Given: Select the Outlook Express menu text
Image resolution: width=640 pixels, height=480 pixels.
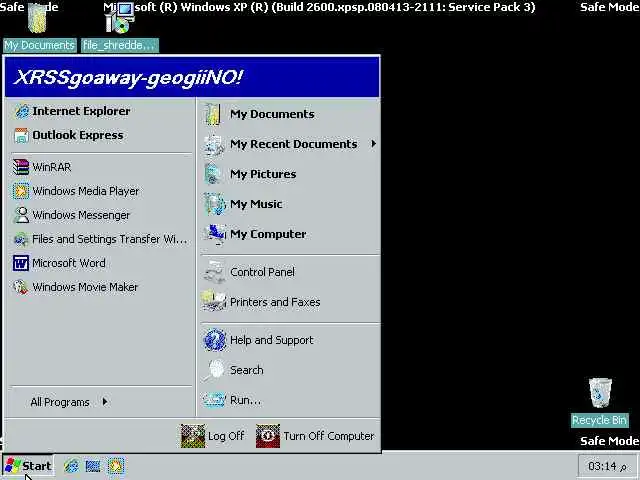Looking at the screenshot, I should (78, 135).
